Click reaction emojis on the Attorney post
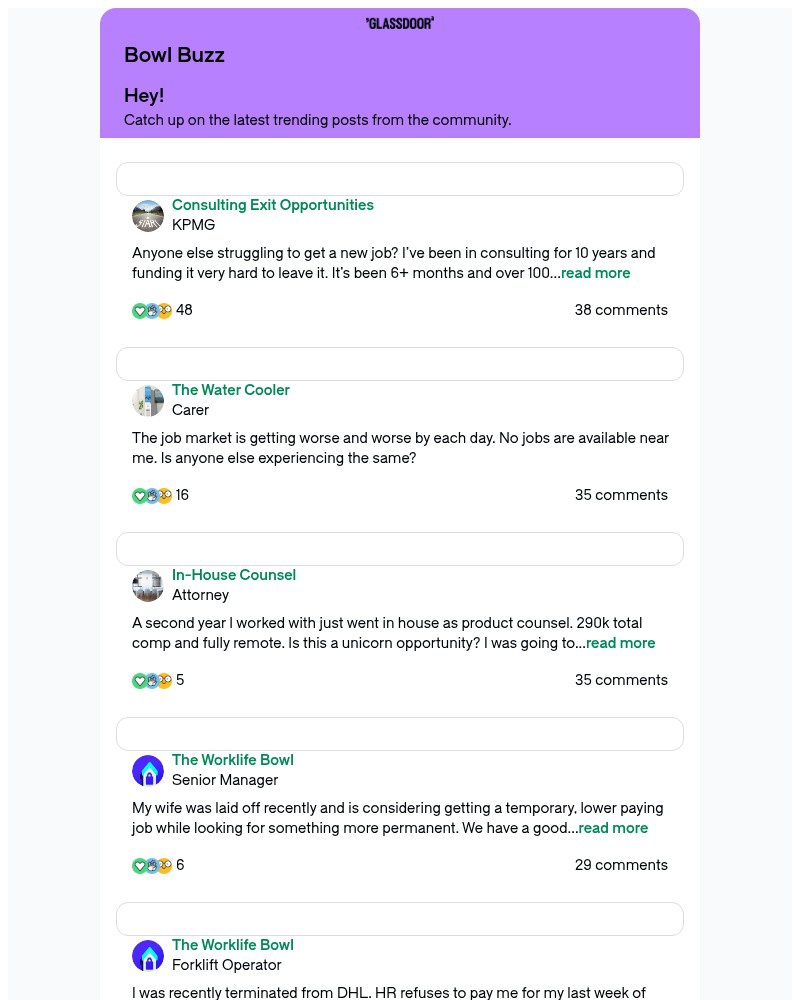The width and height of the screenshot is (800, 1000). click(x=152, y=680)
